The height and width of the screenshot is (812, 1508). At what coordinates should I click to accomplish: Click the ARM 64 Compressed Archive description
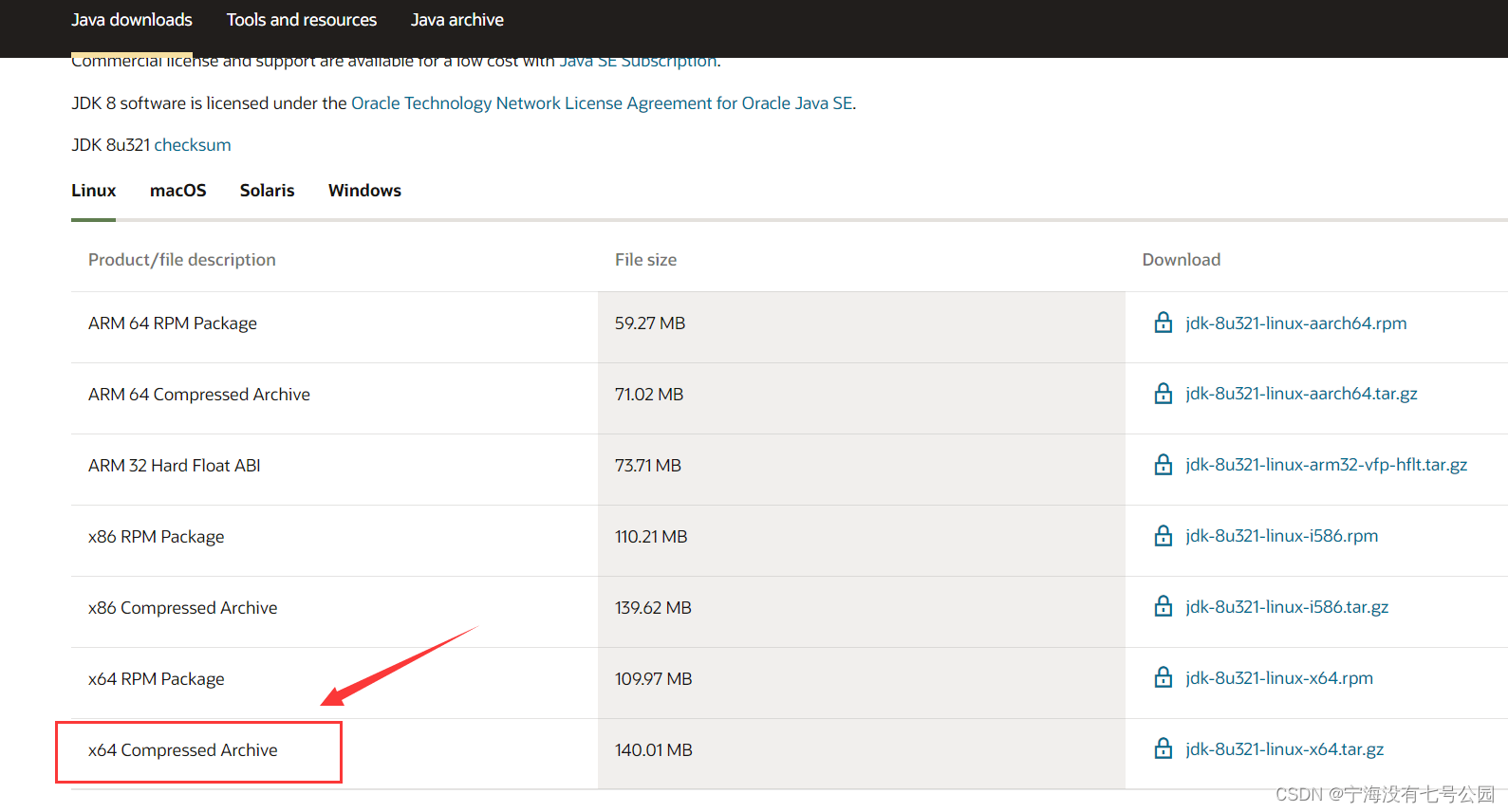[199, 395]
